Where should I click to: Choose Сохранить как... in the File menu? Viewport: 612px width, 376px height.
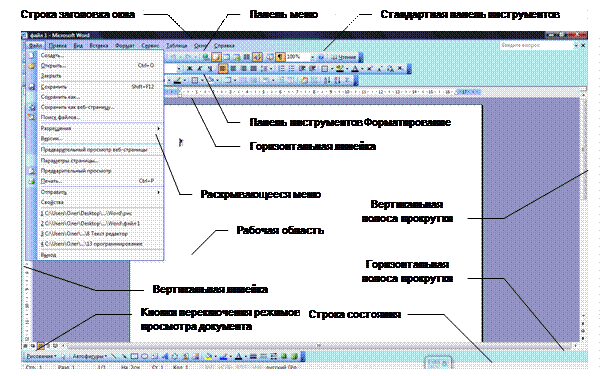click(x=96, y=97)
